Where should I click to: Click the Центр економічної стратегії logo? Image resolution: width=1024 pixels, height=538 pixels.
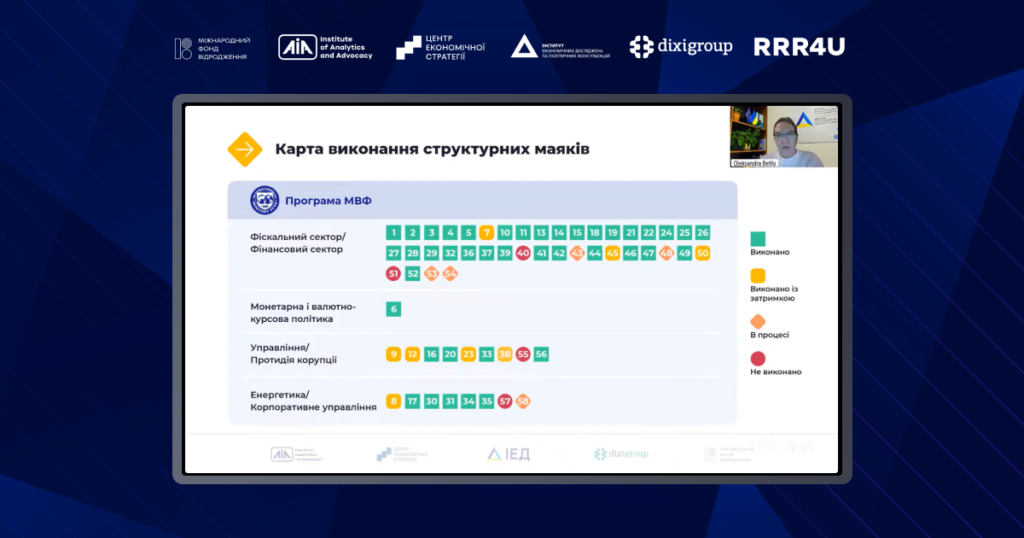pyautogui.click(x=440, y=47)
